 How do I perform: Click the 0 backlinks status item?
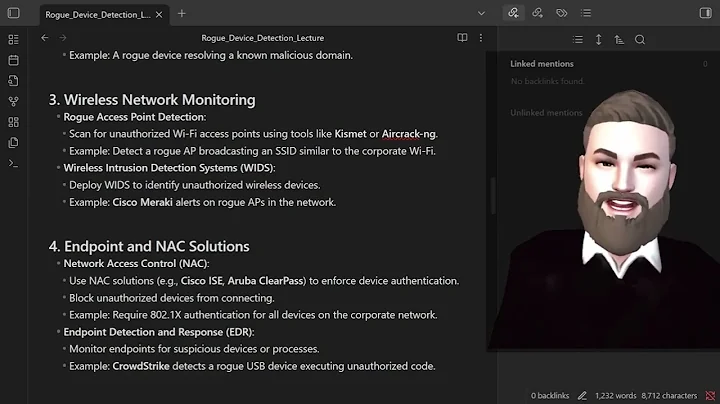[x=550, y=395]
